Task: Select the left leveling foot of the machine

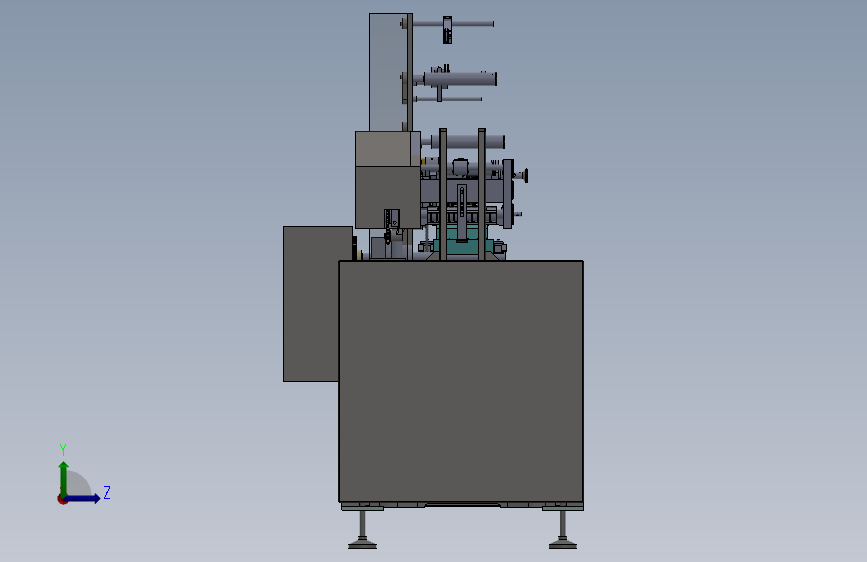Action: click(x=362, y=529)
